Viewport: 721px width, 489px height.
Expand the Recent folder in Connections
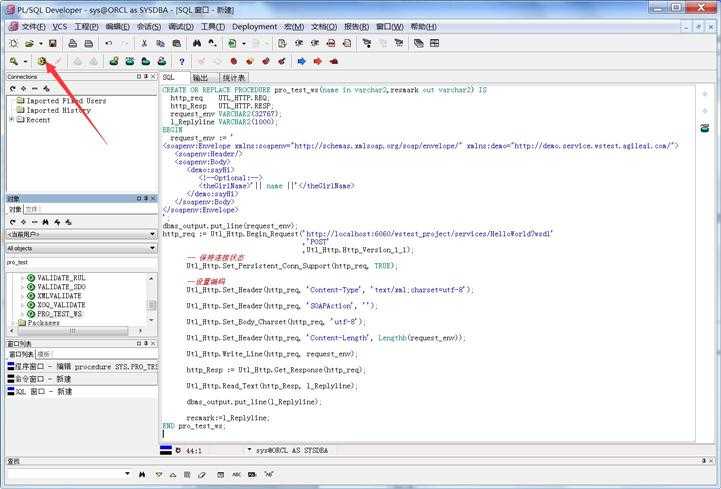click(x=11, y=120)
